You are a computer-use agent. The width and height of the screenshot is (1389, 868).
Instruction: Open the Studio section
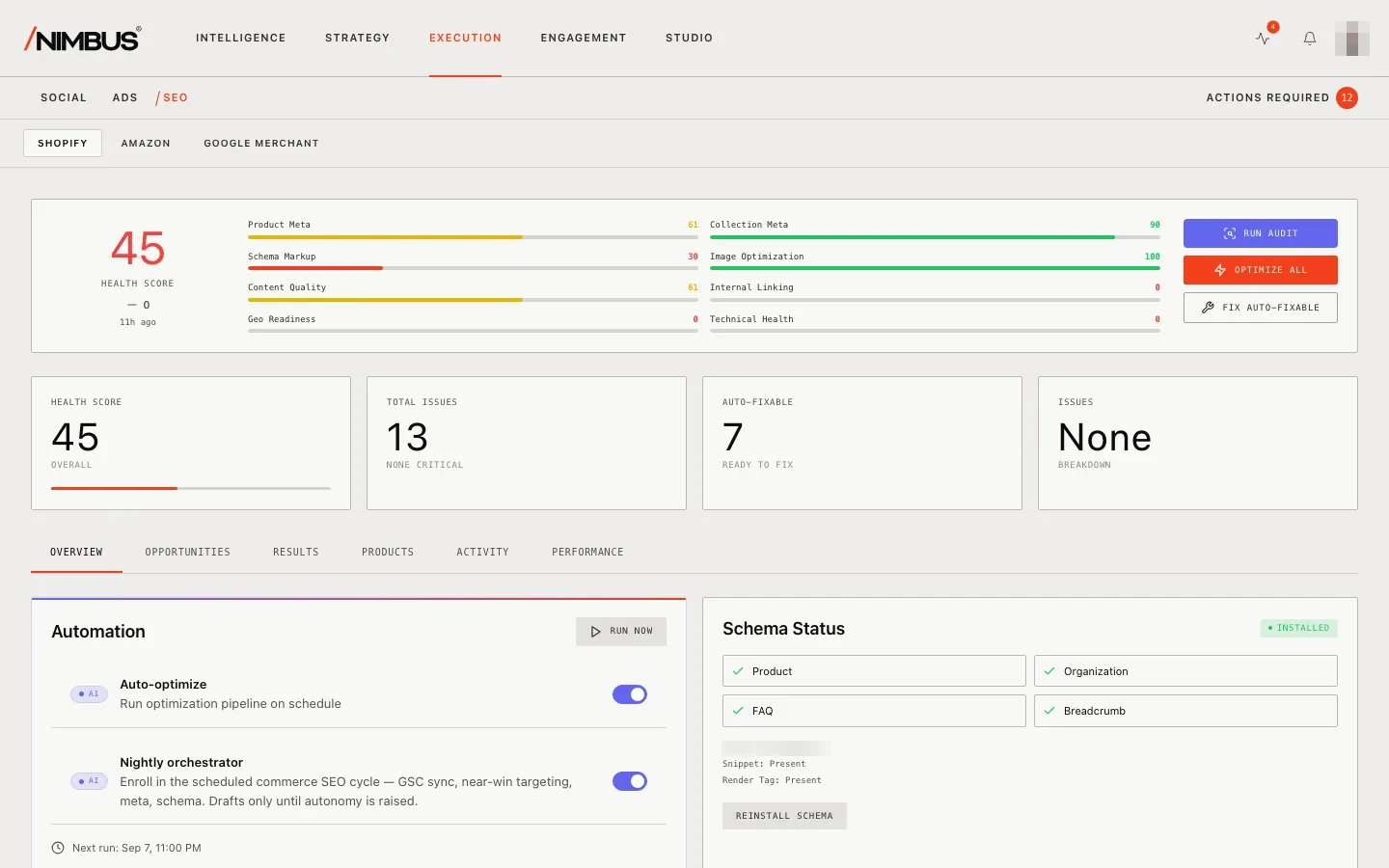[690, 38]
